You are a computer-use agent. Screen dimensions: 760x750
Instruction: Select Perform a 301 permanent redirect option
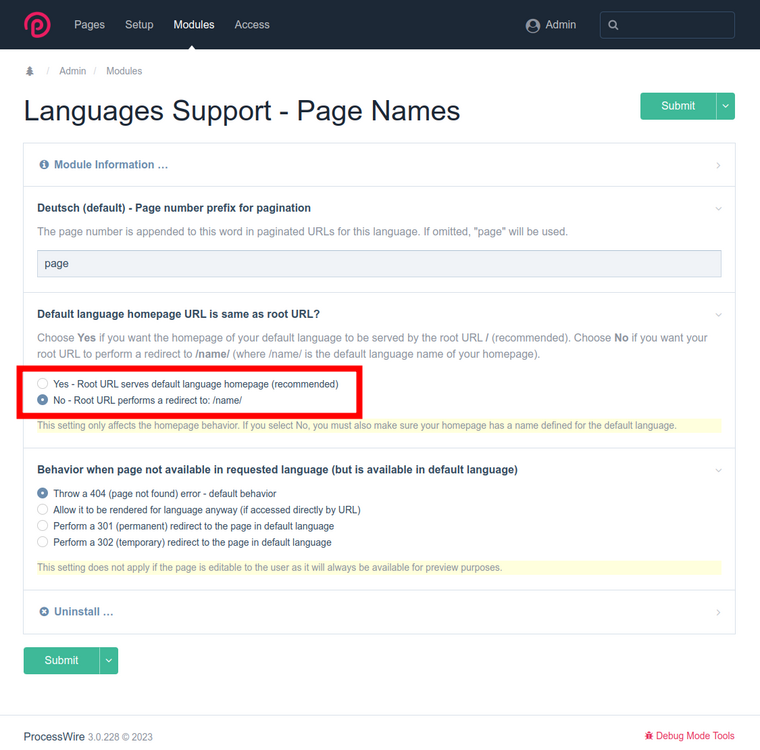pyautogui.click(x=43, y=526)
